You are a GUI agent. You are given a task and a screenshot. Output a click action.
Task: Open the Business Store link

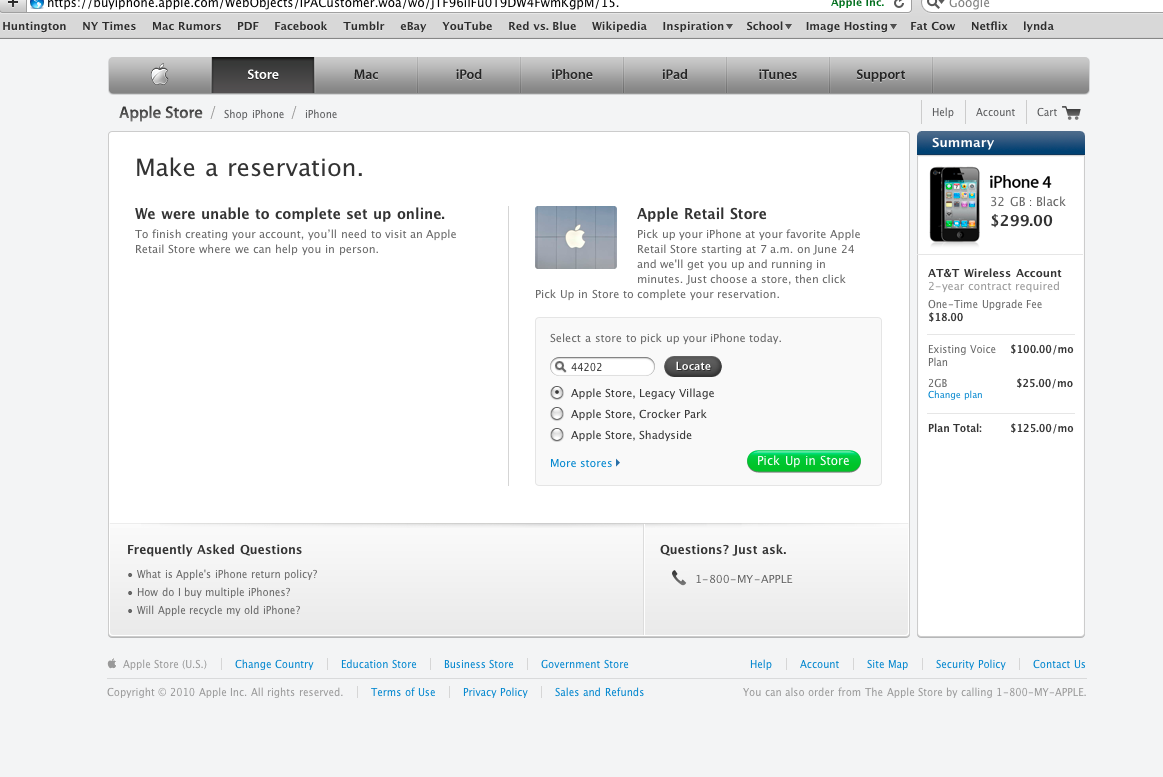point(478,664)
